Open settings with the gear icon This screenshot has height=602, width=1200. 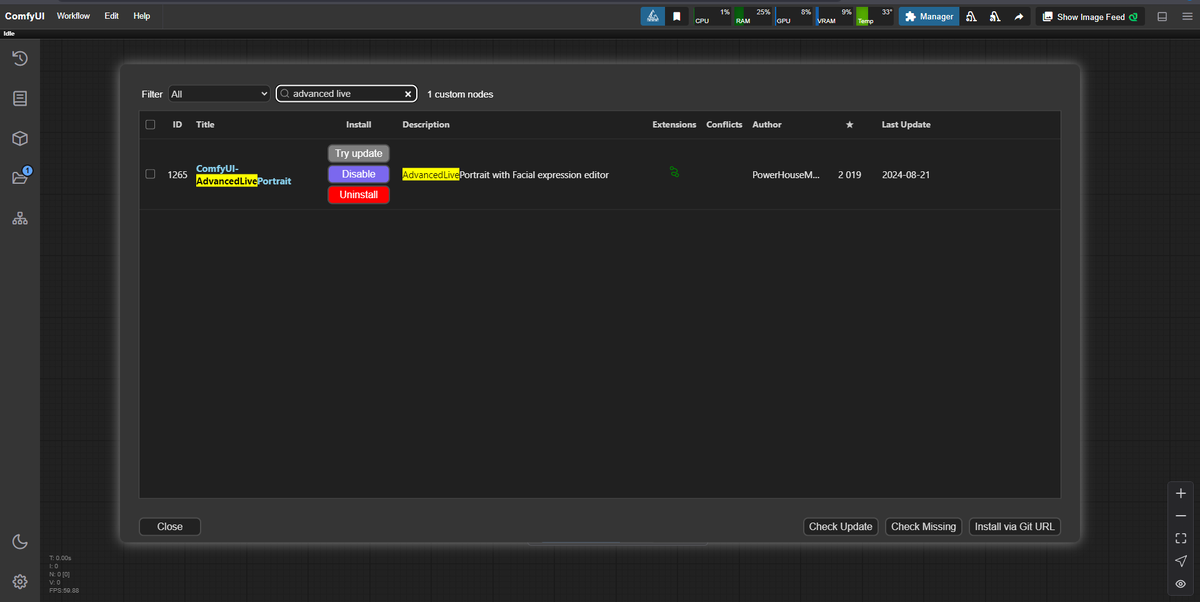click(19, 582)
